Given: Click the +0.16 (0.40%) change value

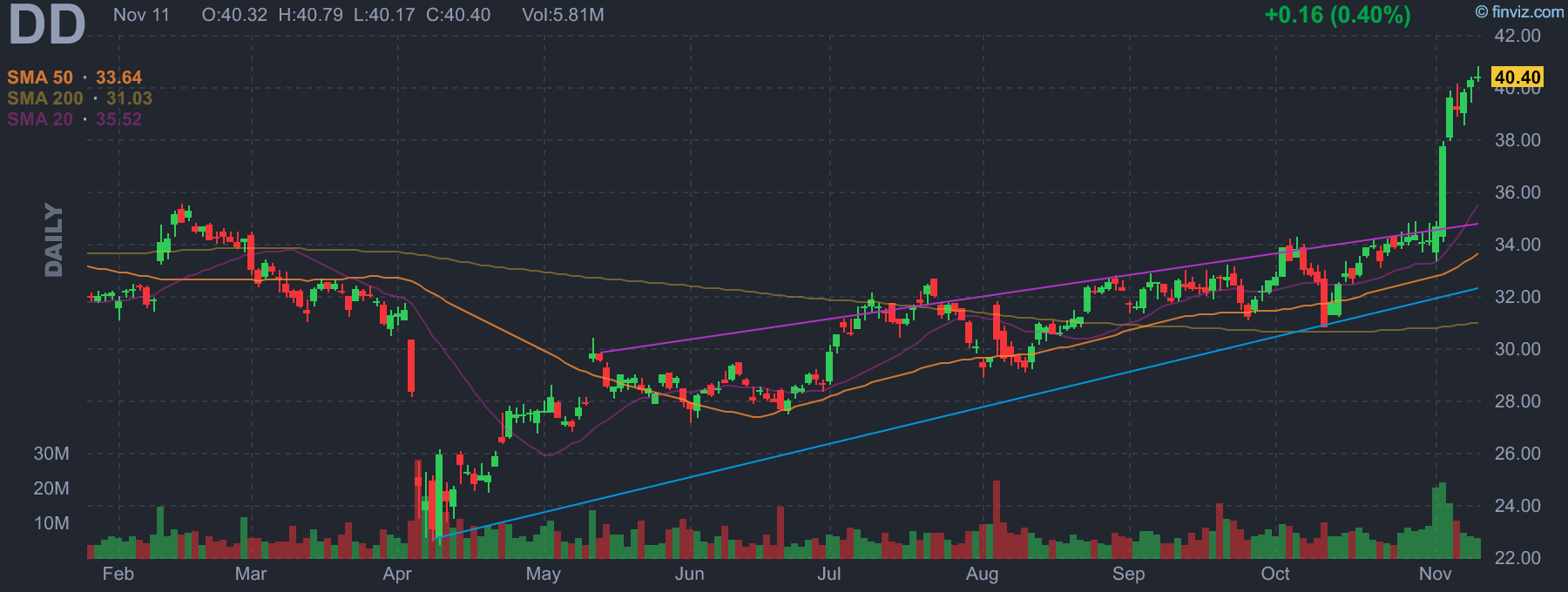Looking at the screenshot, I should [1337, 15].
